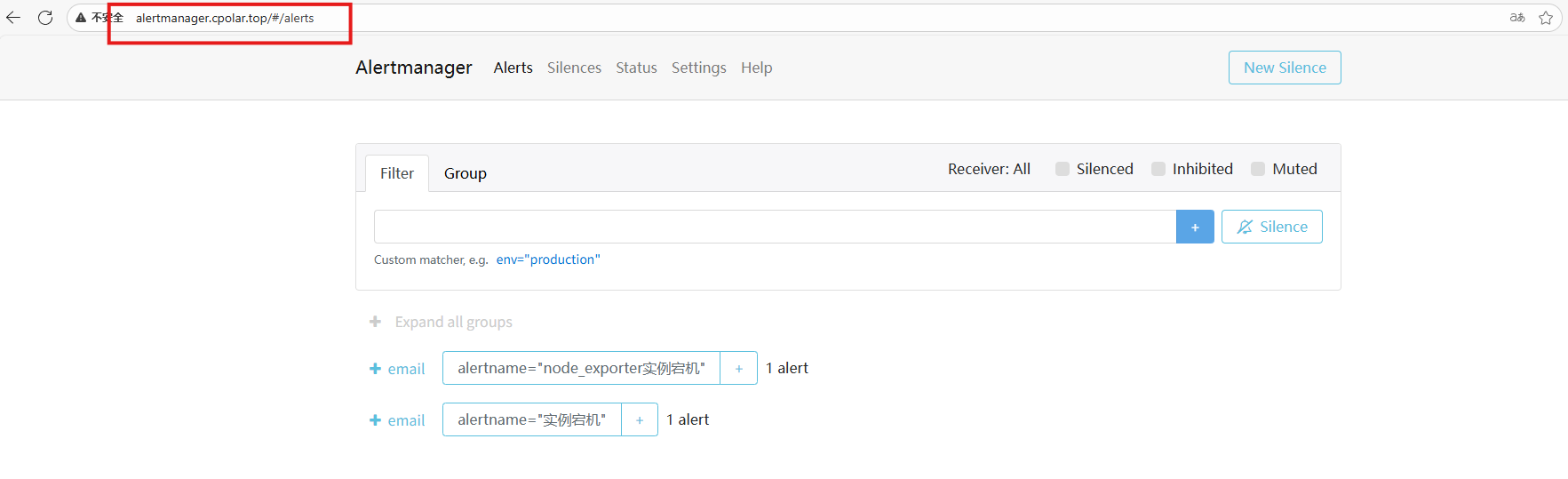The height and width of the screenshot is (479, 1568).
Task: Open the translate page icon
Action: [x=1517, y=18]
